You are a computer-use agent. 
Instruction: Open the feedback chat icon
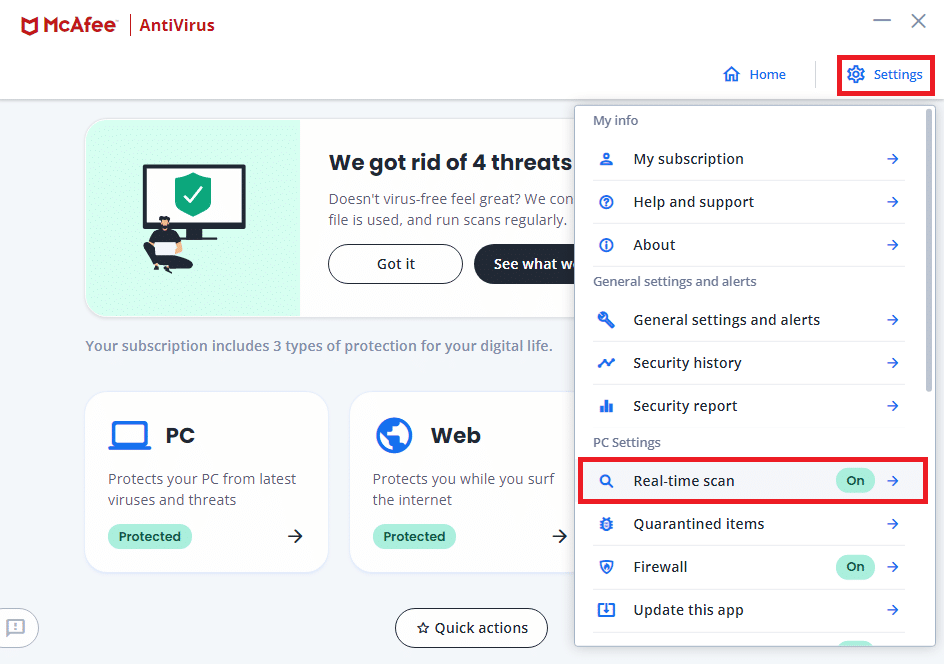pos(16,627)
